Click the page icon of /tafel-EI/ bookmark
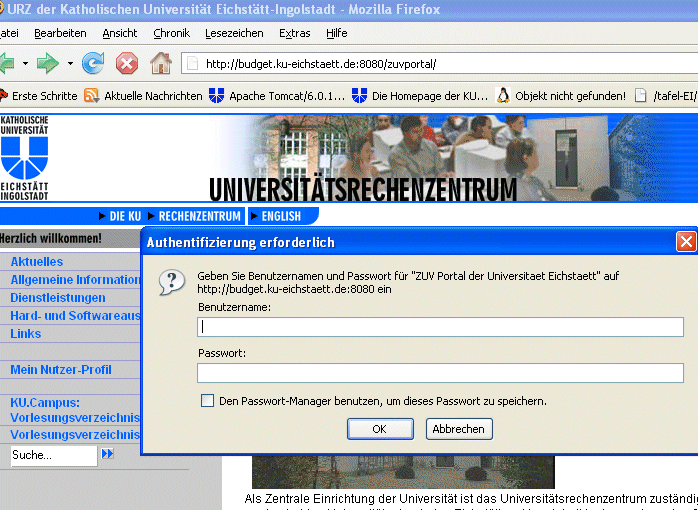Image resolution: width=698 pixels, height=510 pixels. [640, 95]
